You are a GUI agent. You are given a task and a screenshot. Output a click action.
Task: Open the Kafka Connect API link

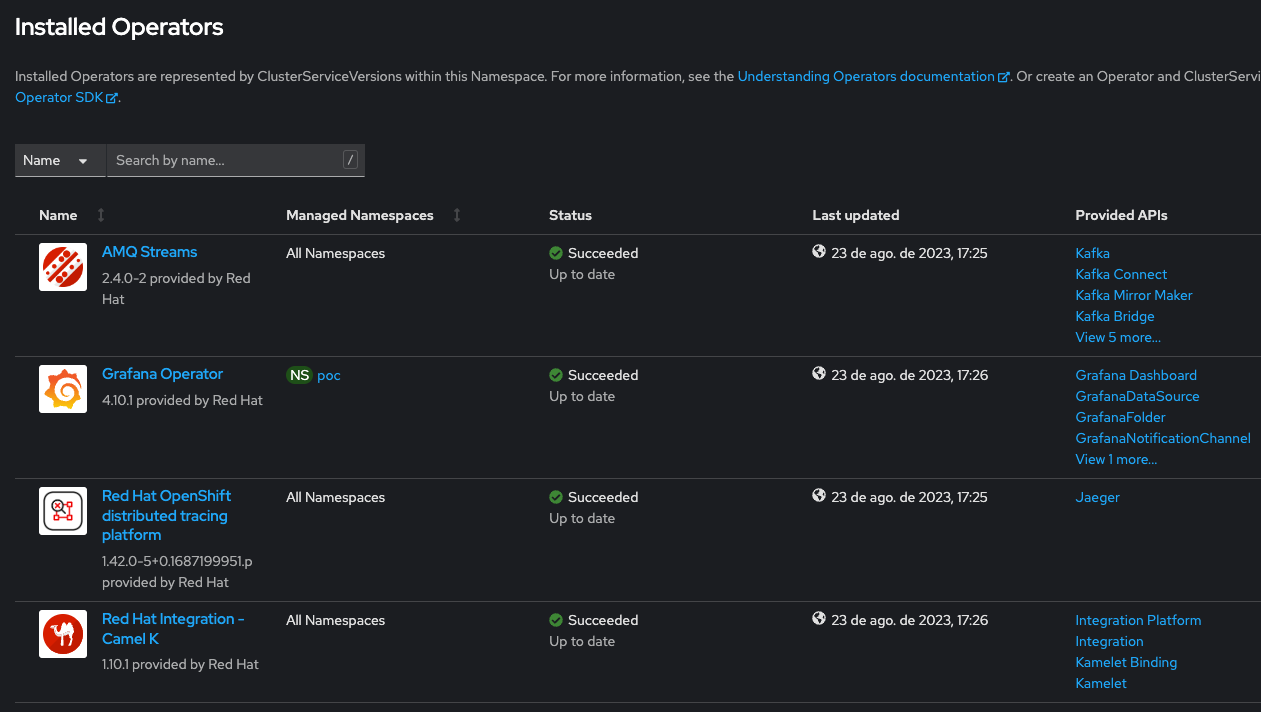[1121, 274]
